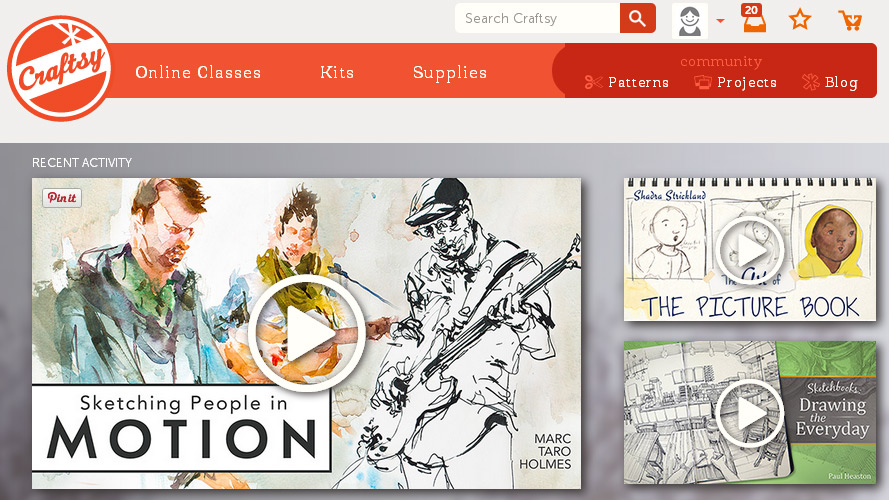The width and height of the screenshot is (889, 500).
Task: Click the Craftsy logo
Action: (60, 69)
